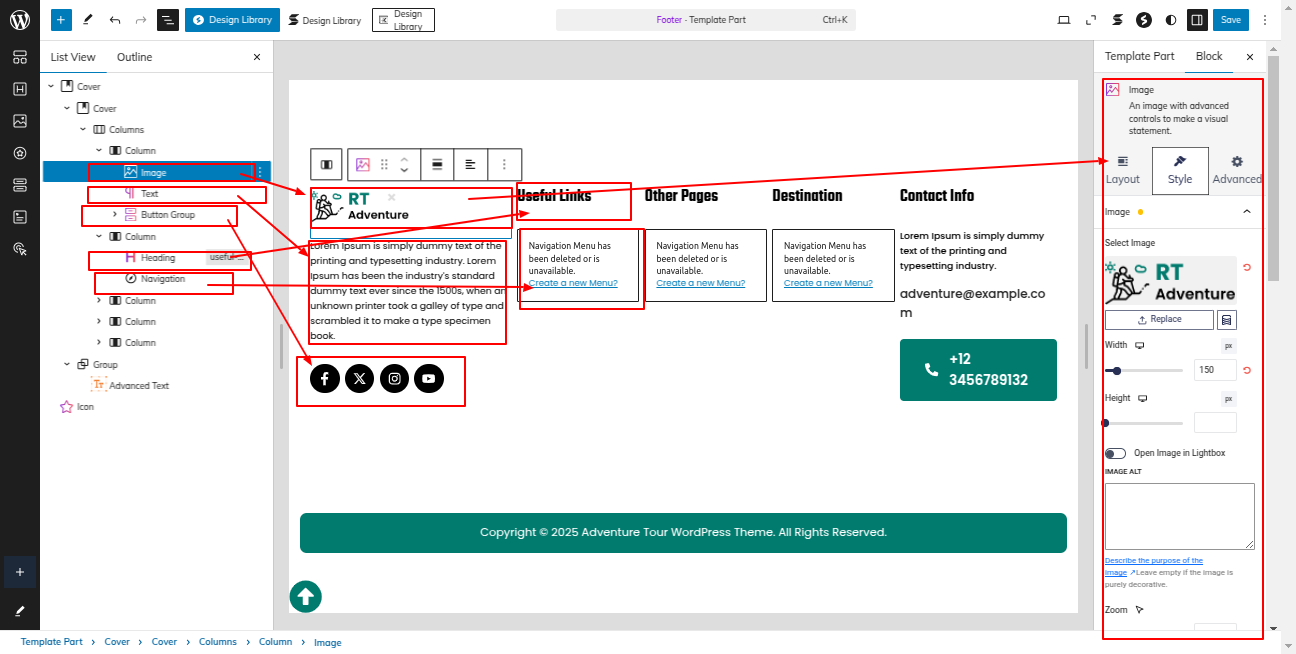Open the Advanced tab in block settings
This screenshot has width=1296, height=654.
pos(1236,170)
